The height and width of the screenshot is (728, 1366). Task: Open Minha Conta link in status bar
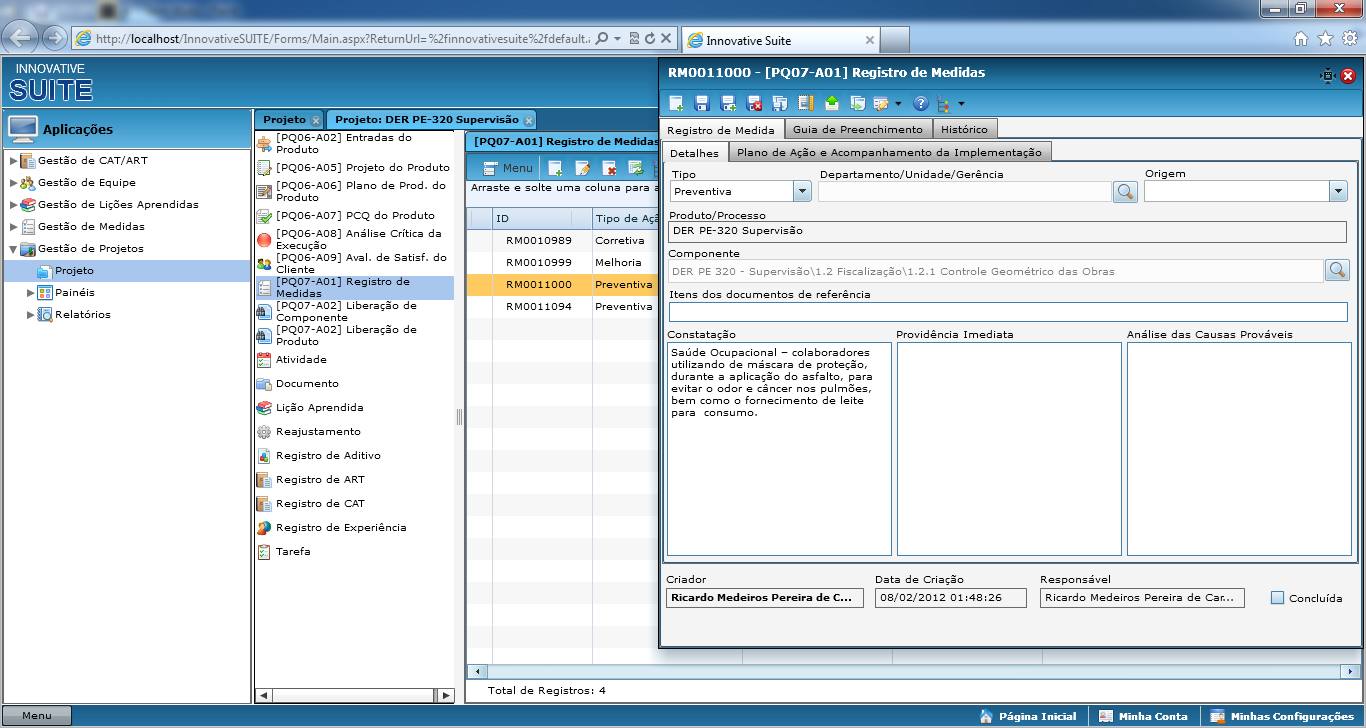click(x=1143, y=716)
